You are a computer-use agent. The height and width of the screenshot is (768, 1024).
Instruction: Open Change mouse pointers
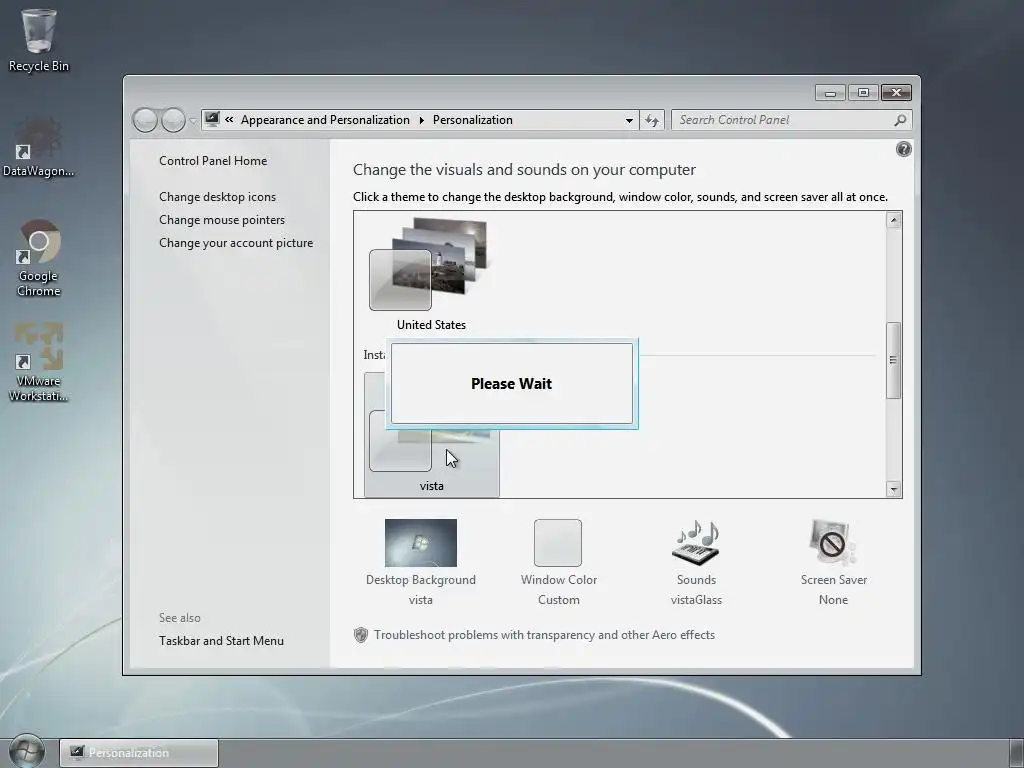(222, 219)
